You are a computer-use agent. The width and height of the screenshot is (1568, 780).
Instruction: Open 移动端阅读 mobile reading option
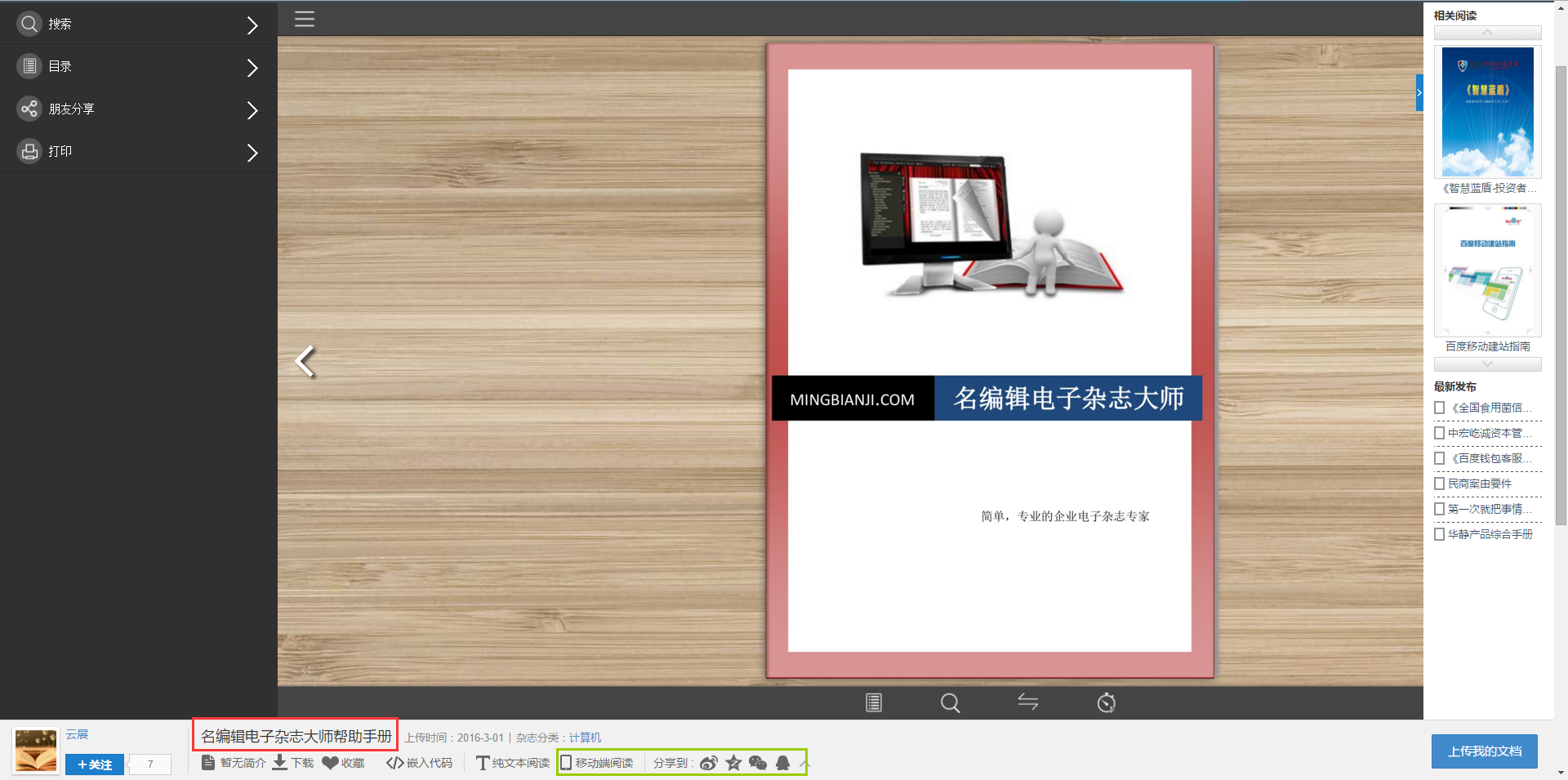point(597,763)
